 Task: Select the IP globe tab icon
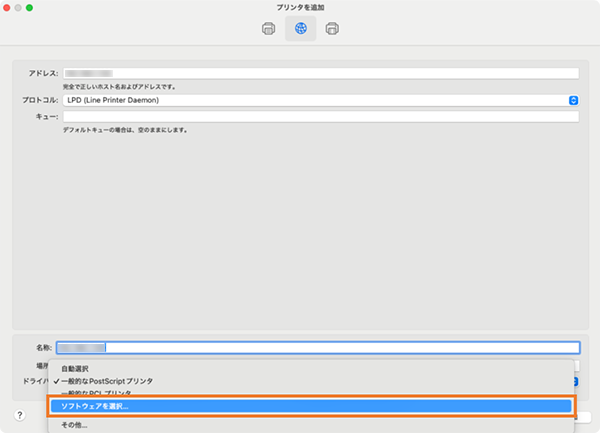click(x=301, y=29)
